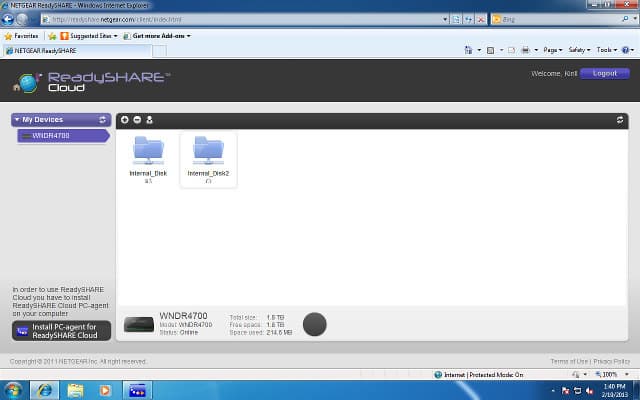The height and width of the screenshot is (400, 640).
Task: Open the Print dropdown arrow
Action: (536, 50)
